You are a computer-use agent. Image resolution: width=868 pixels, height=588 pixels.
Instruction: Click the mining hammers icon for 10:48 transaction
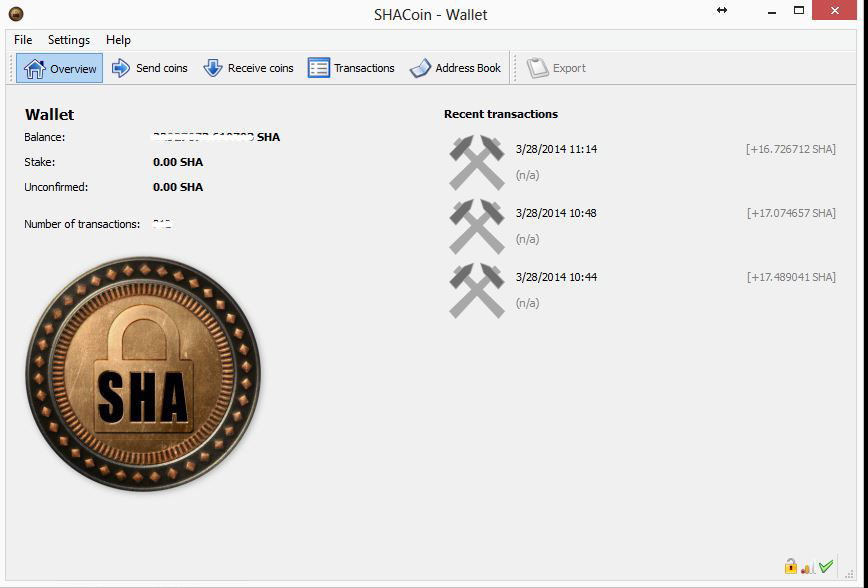477,226
